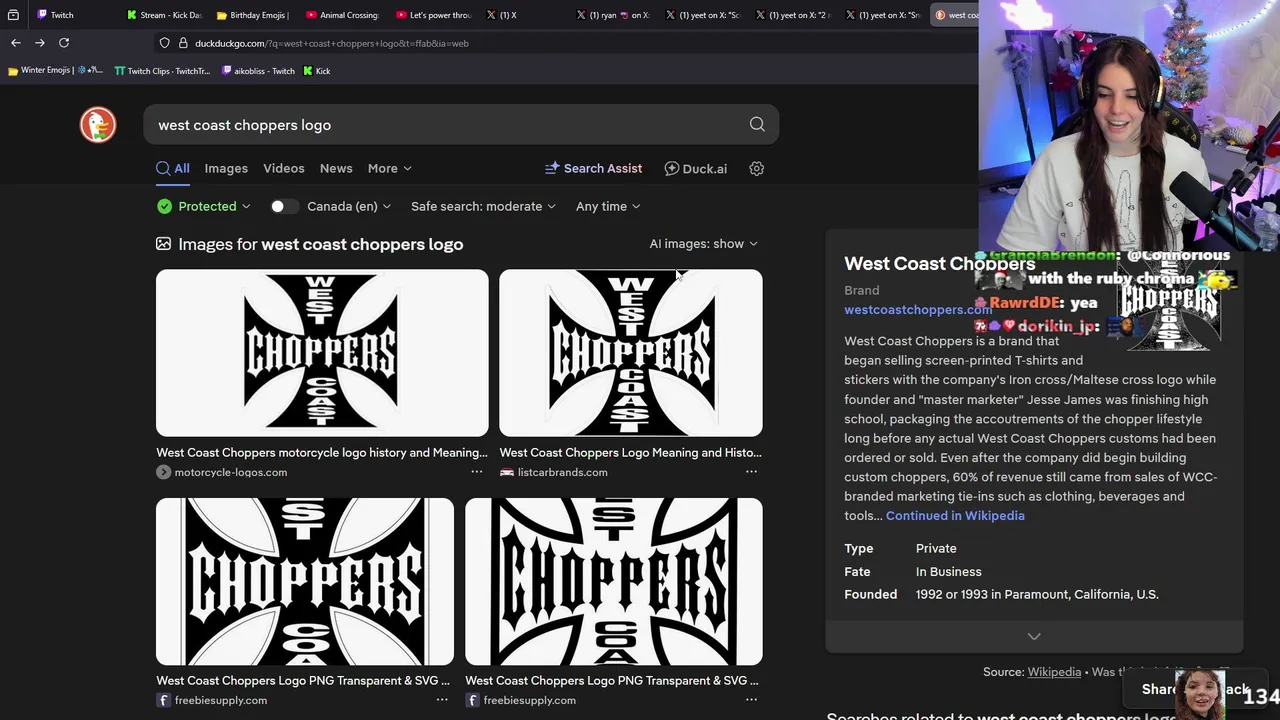1280x720 pixels.
Task: Open the Winter Emojis bookmark folder
Action: coord(55,71)
